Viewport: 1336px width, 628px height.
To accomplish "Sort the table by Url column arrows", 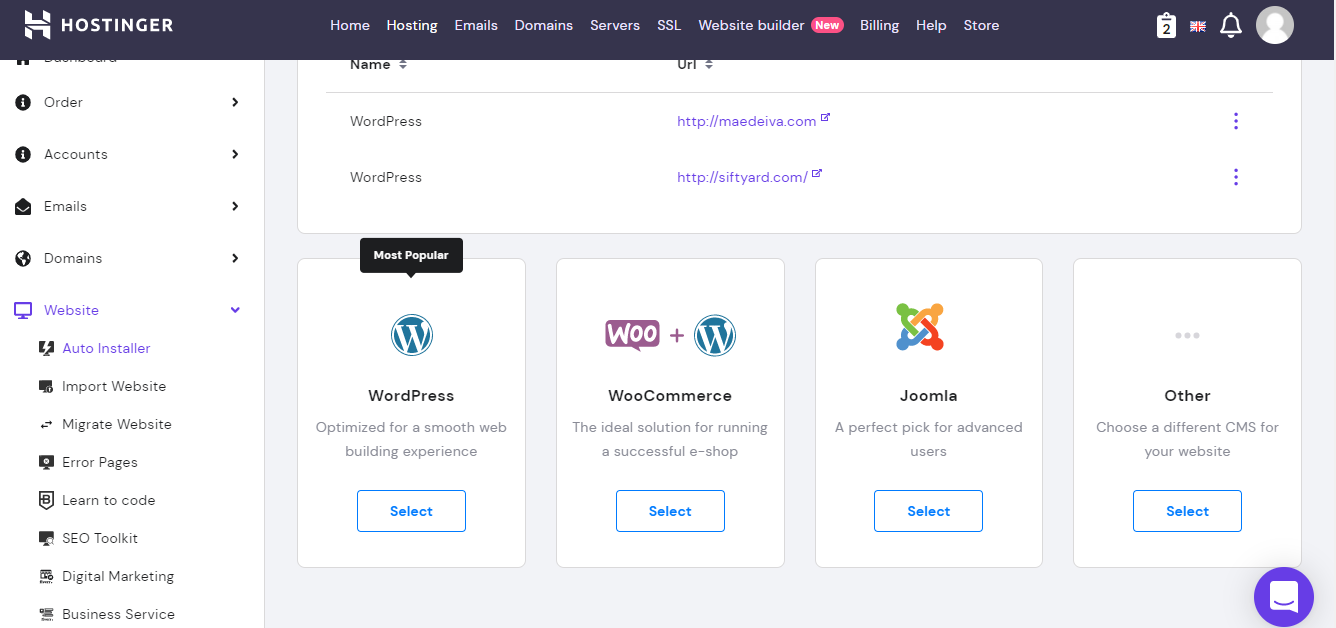I will point(709,64).
